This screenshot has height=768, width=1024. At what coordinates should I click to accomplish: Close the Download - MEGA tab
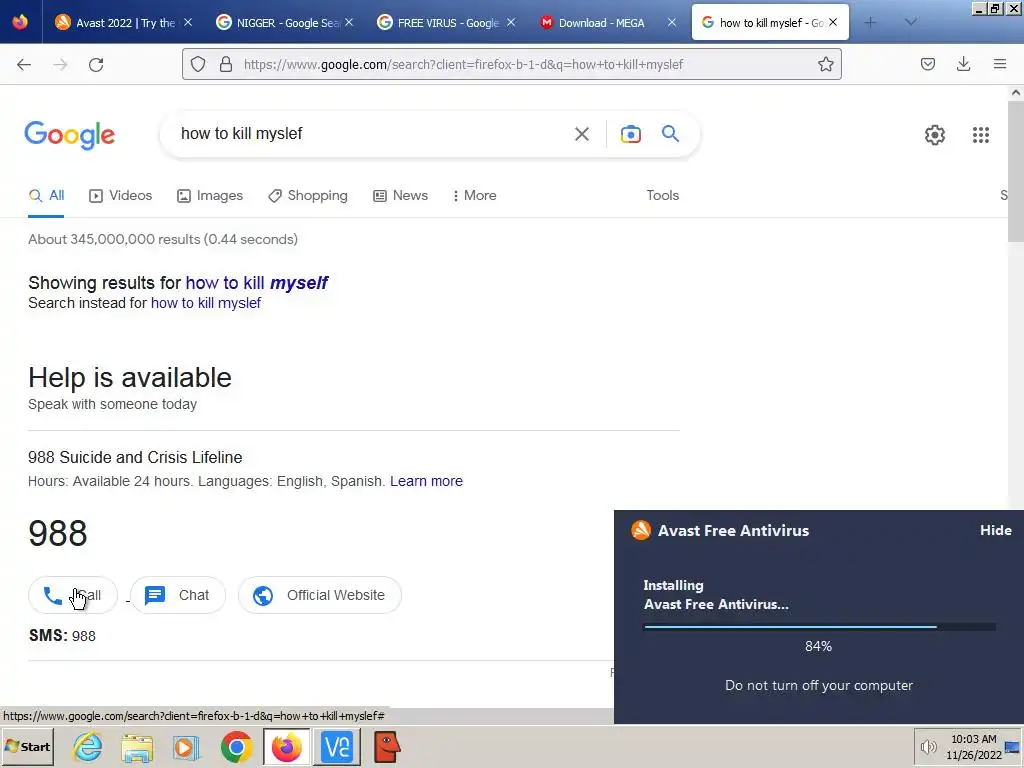coord(671,22)
